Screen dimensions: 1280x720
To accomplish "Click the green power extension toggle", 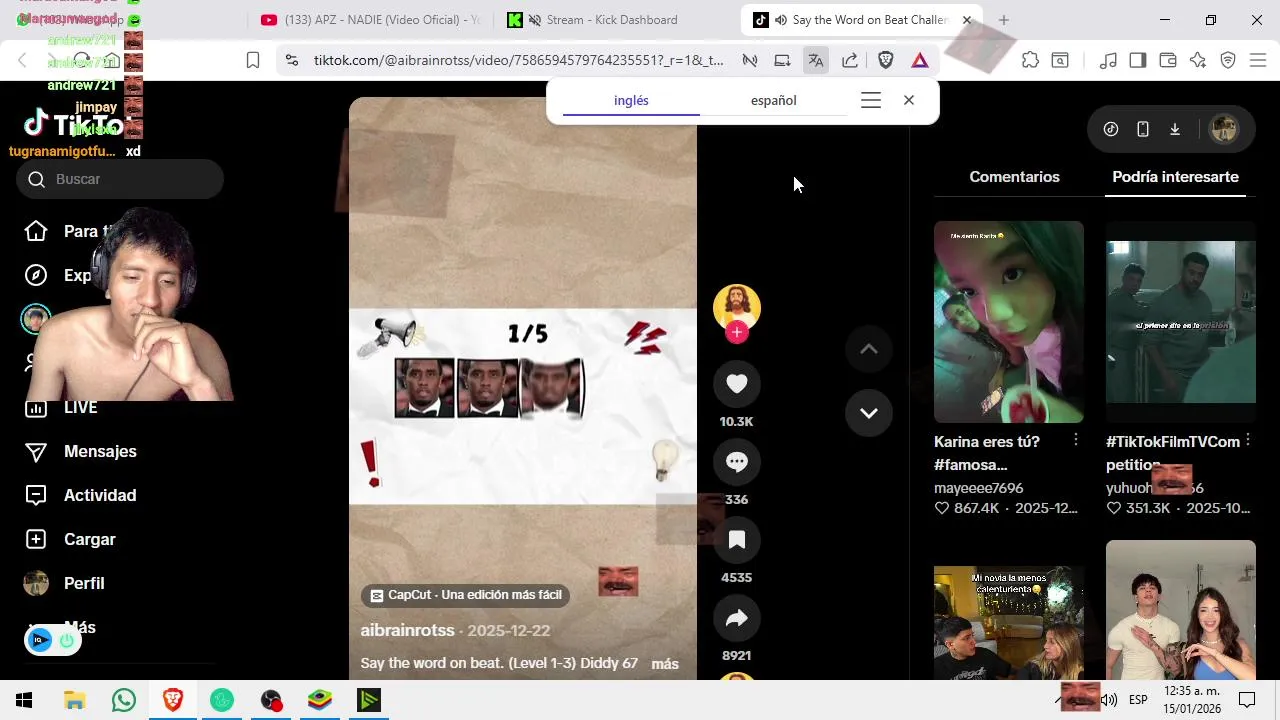I will [67, 641].
